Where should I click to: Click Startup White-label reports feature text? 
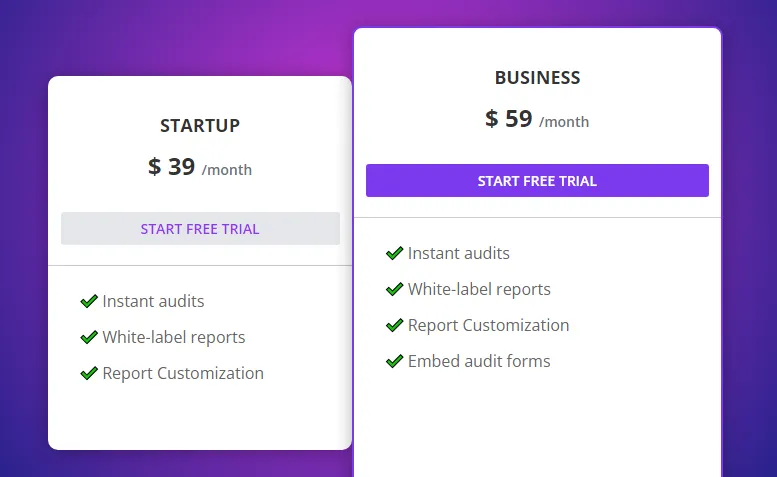(173, 337)
